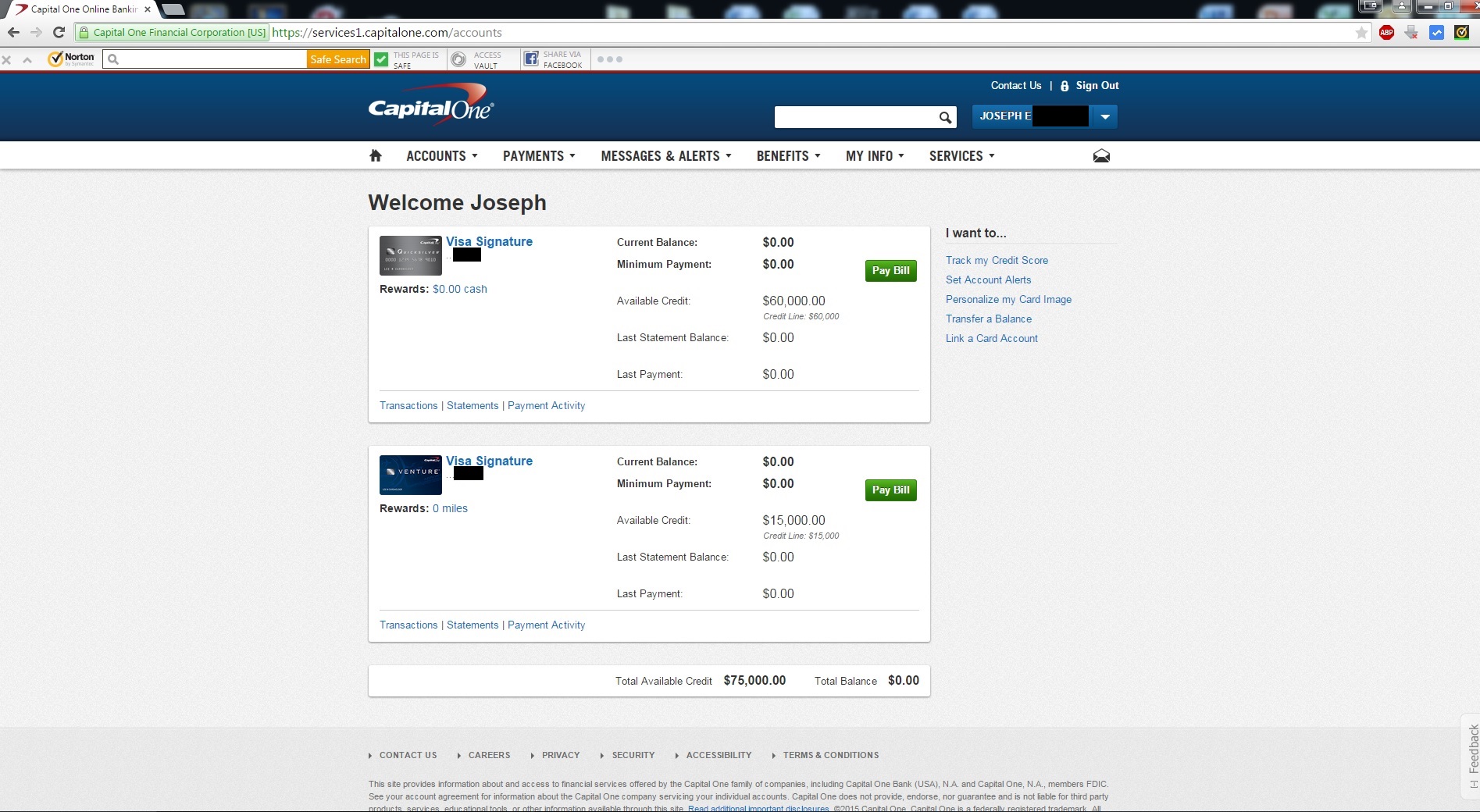This screenshot has width=1480, height=812.
Task: Open the SERVICES menu
Action: tap(961, 156)
